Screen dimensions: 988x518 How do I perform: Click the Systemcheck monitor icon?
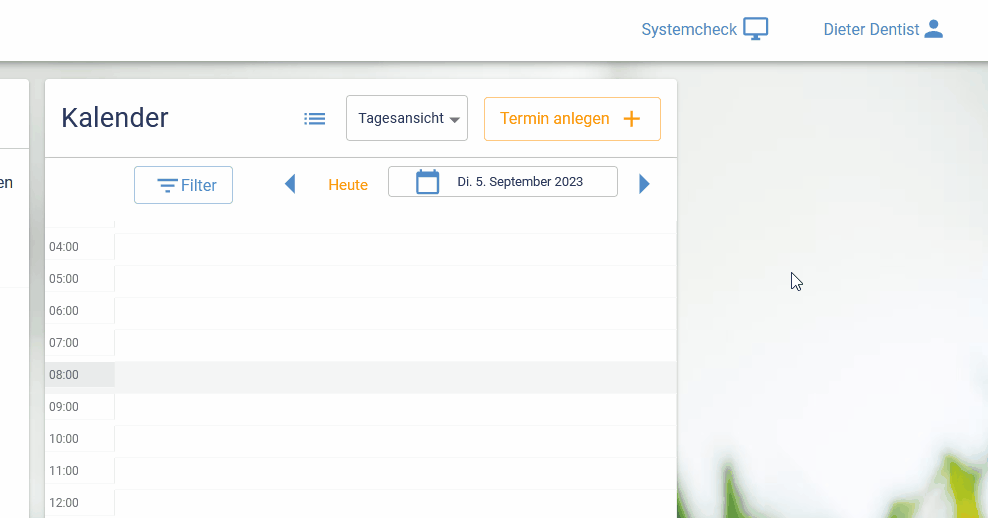click(756, 29)
